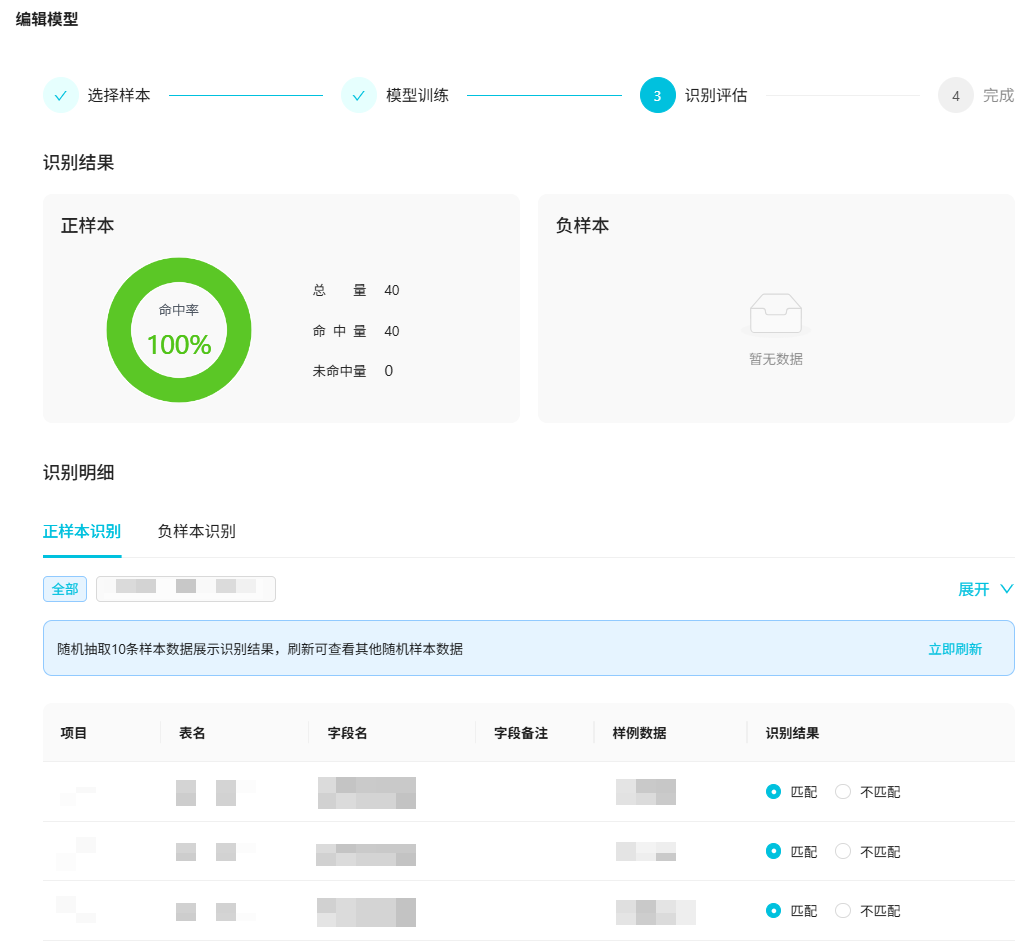
Task: Switch to the 负样本识别 tab
Action: tap(197, 531)
